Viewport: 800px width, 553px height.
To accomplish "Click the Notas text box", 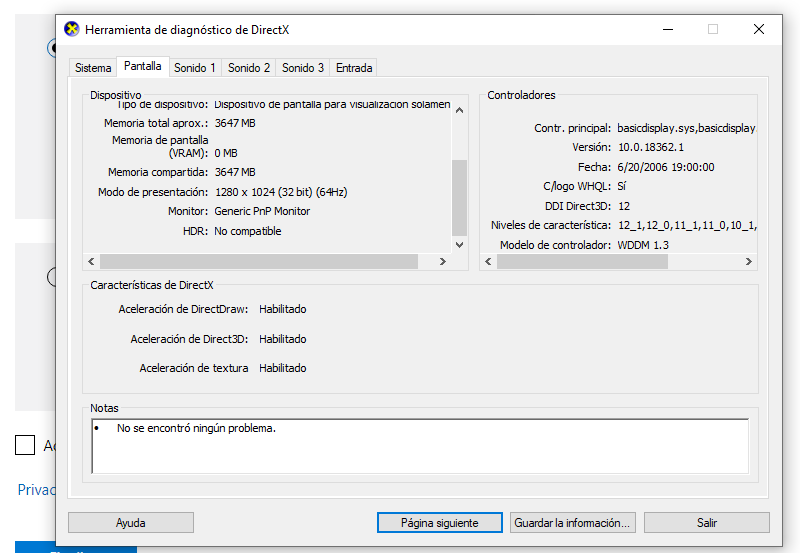I will (x=420, y=446).
